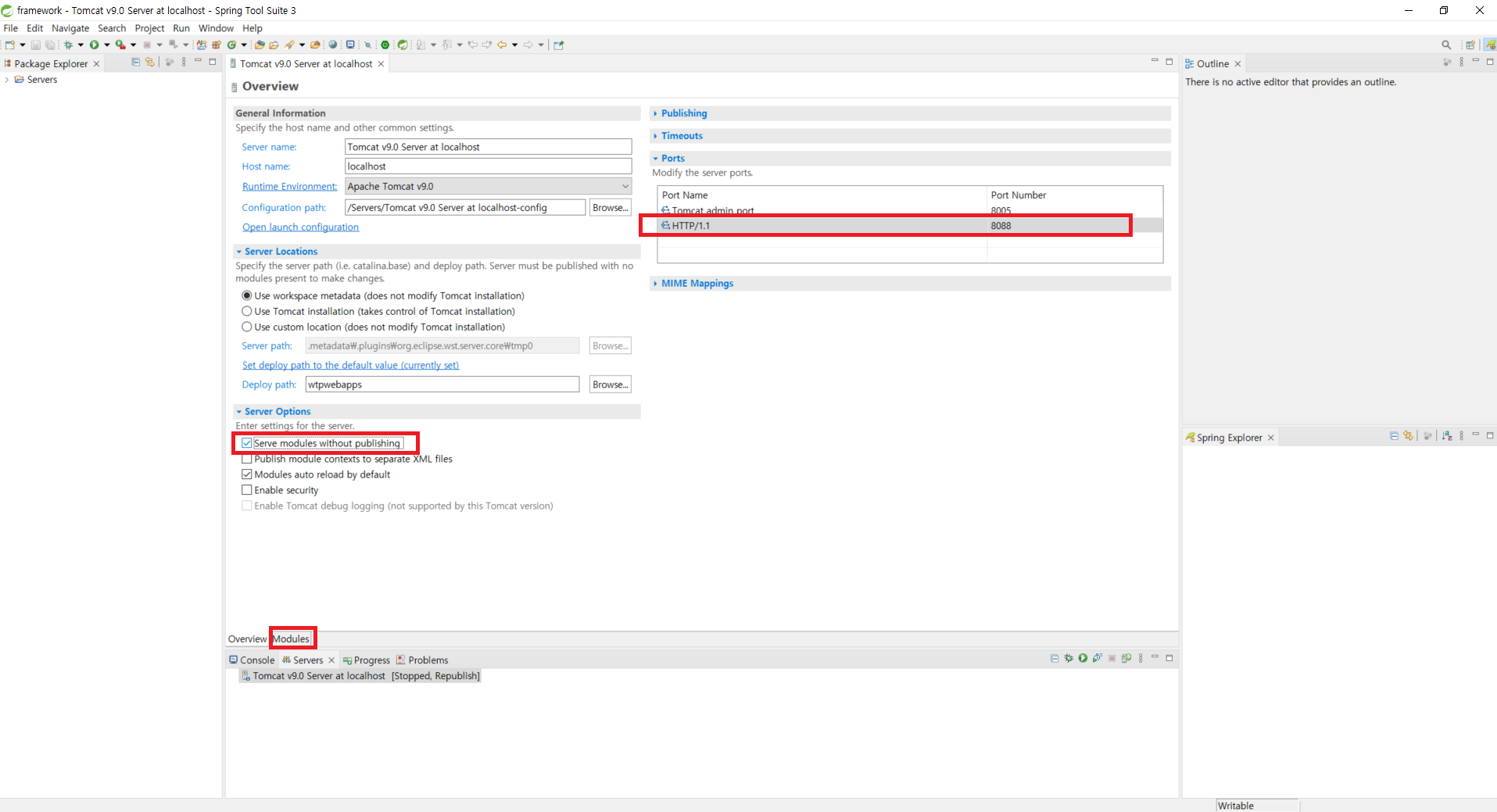Collapse the Ports section
Screen dimensions: 1497x812
tap(672, 158)
